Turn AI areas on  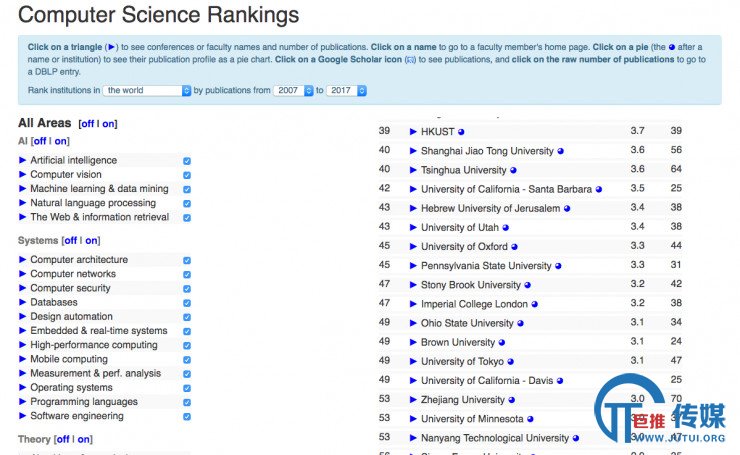60,141
